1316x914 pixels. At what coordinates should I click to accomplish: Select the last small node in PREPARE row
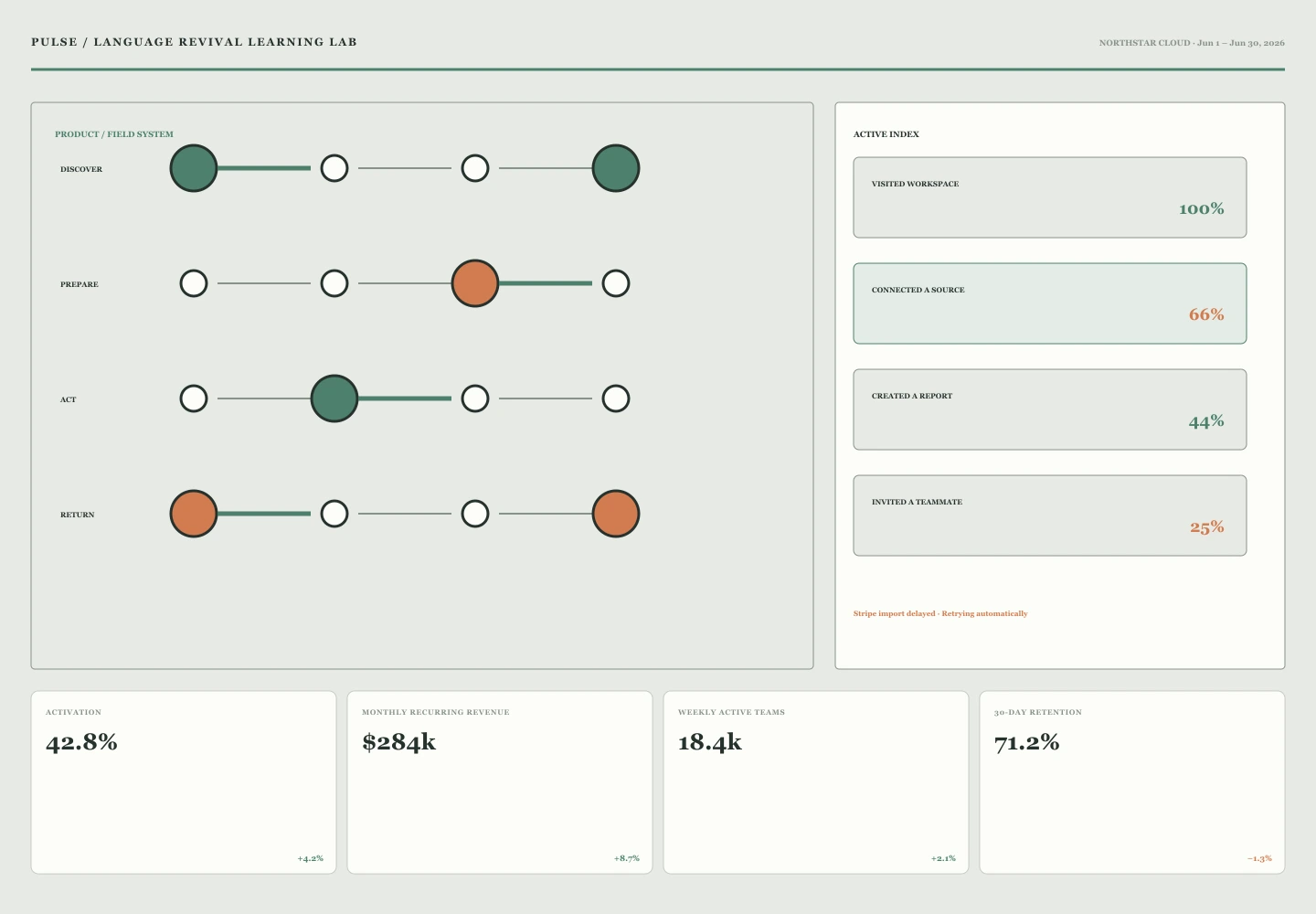[x=616, y=283]
